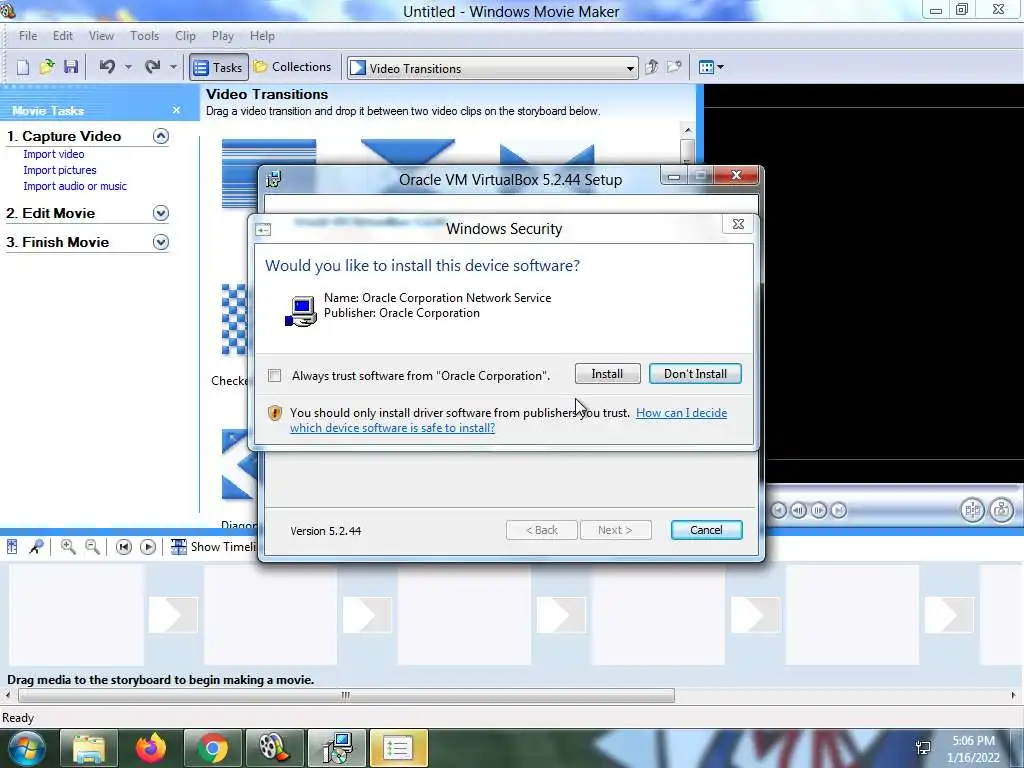Open the Play menu
Viewport: 1024px width, 768px height.
click(223, 36)
